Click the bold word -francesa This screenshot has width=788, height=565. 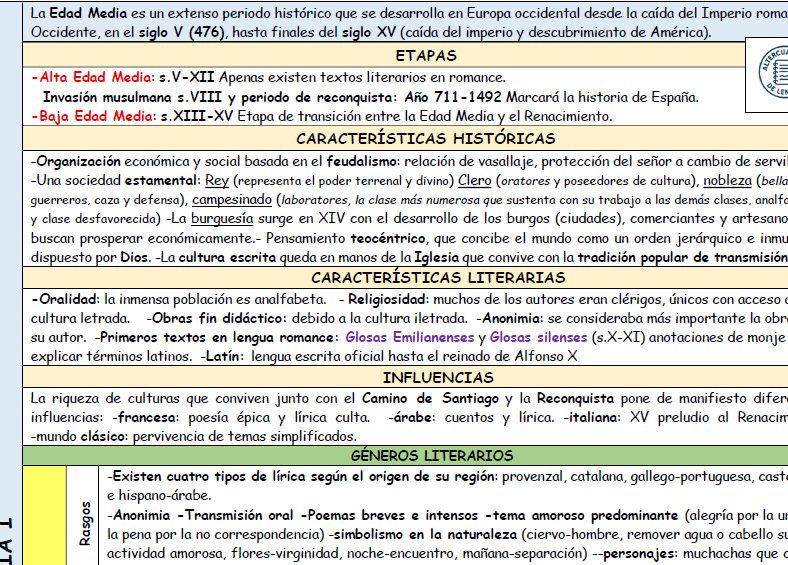(x=145, y=417)
